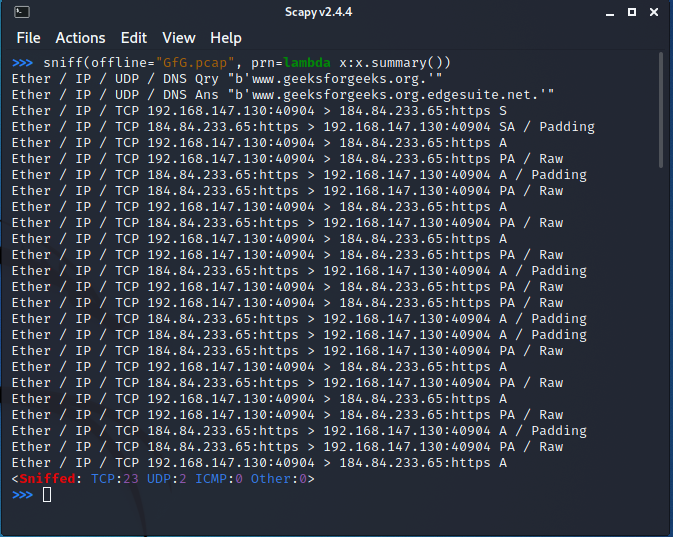Open the Help menu
The height and width of the screenshot is (537, 673).
[x=225, y=38]
